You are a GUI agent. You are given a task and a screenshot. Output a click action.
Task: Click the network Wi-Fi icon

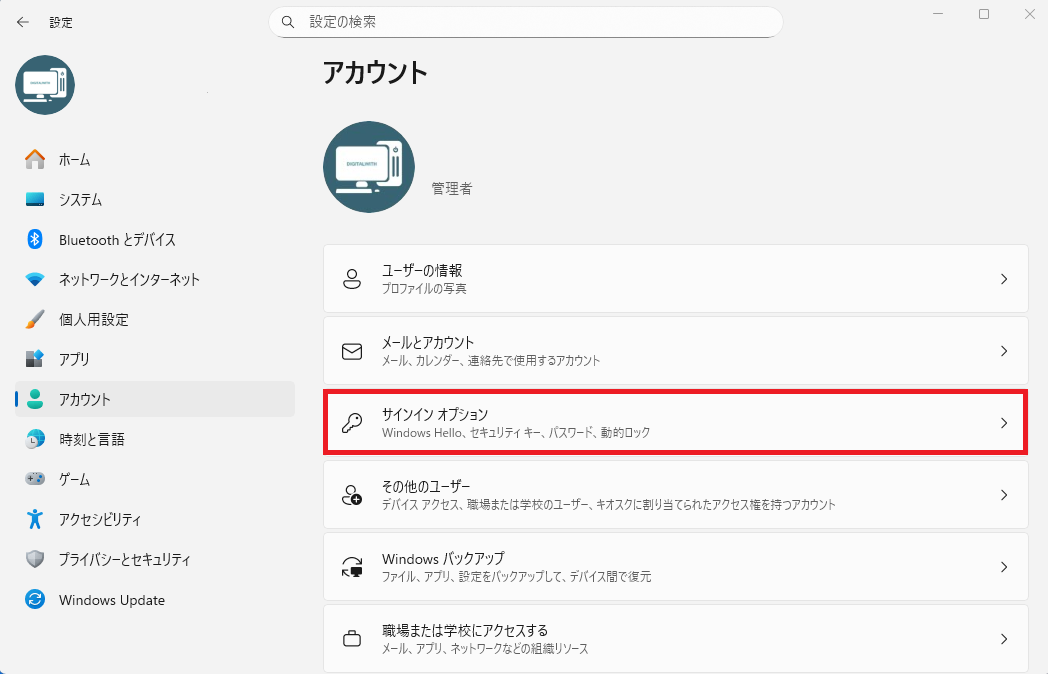[35, 279]
